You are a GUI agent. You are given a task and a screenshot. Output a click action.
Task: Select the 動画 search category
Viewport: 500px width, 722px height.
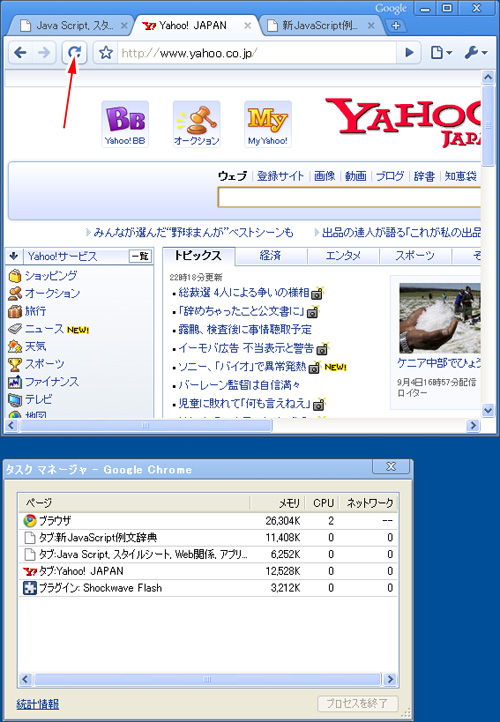click(356, 176)
